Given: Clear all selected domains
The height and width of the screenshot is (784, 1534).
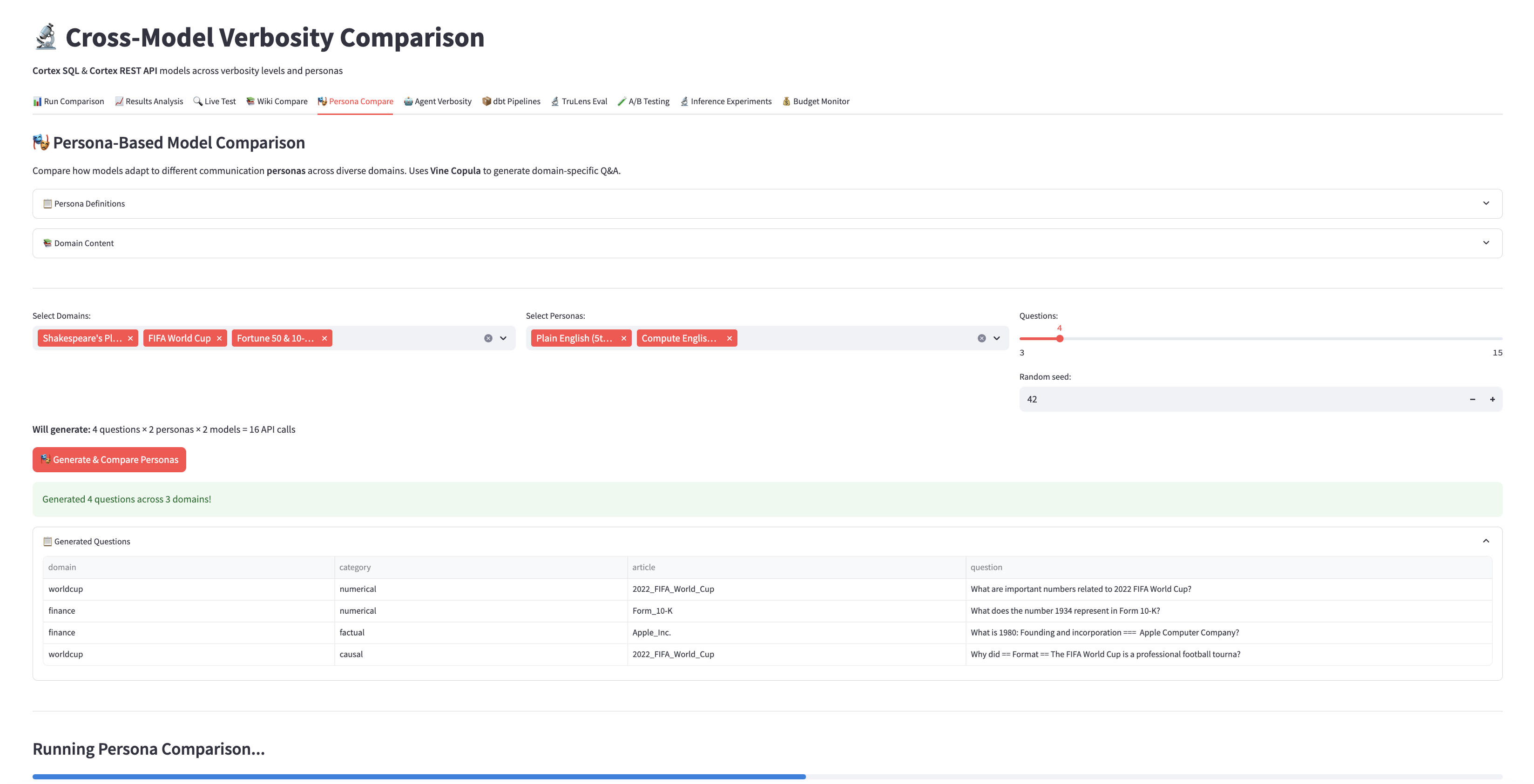Looking at the screenshot, I should point(488,338).
